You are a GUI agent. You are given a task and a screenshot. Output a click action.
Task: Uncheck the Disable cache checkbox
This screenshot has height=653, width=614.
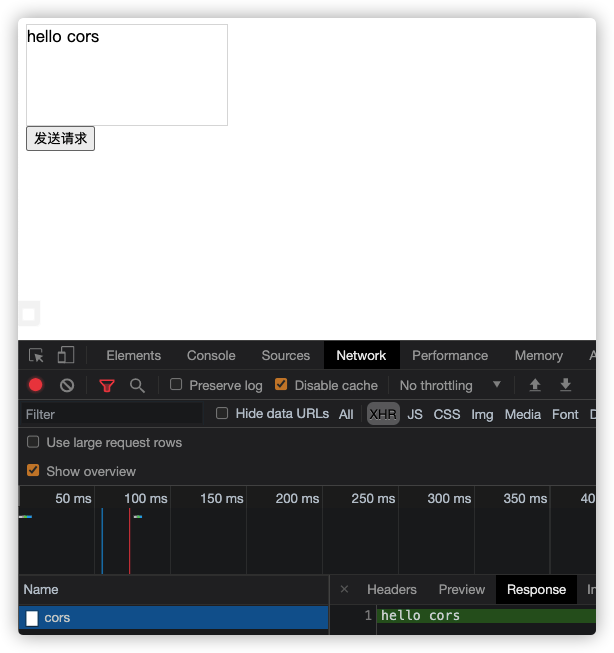pyautogui.click(x=281, y=384)
